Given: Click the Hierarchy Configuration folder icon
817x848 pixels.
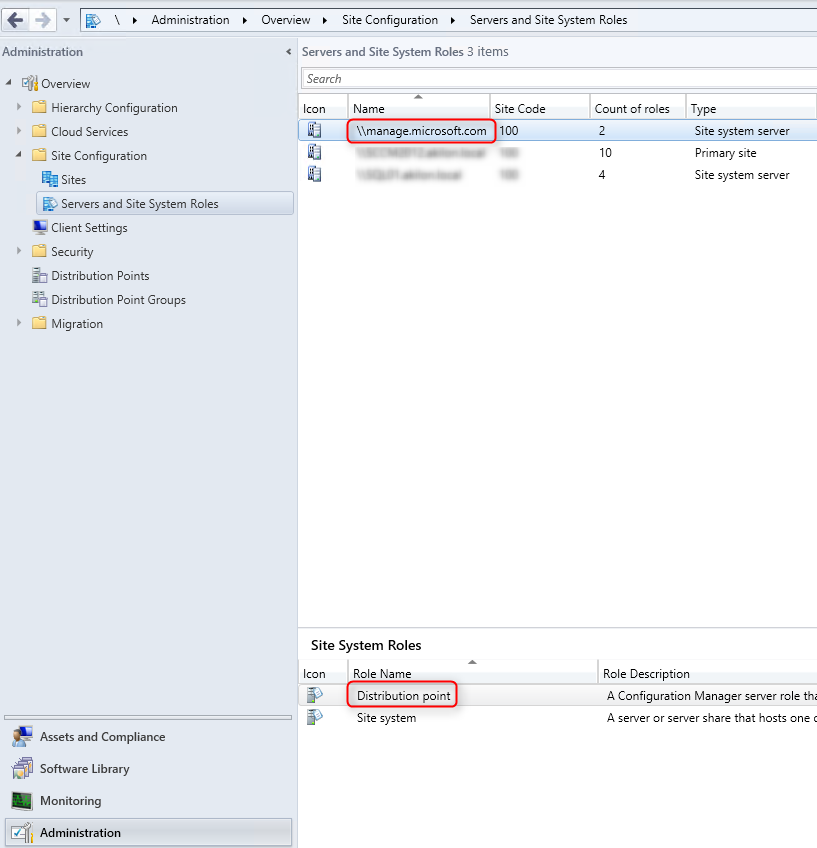Looking at the screenshot, I should point(39,107).
